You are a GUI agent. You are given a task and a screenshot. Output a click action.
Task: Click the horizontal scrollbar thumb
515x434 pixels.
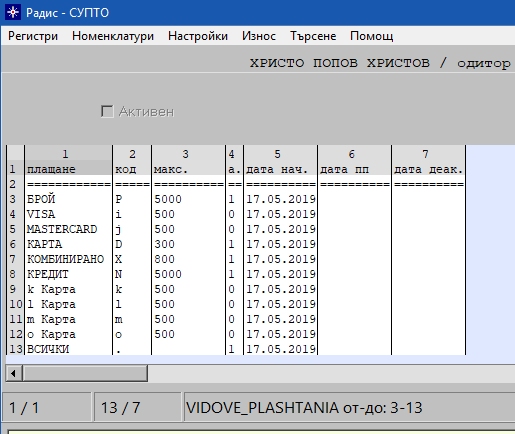point(85,373)
